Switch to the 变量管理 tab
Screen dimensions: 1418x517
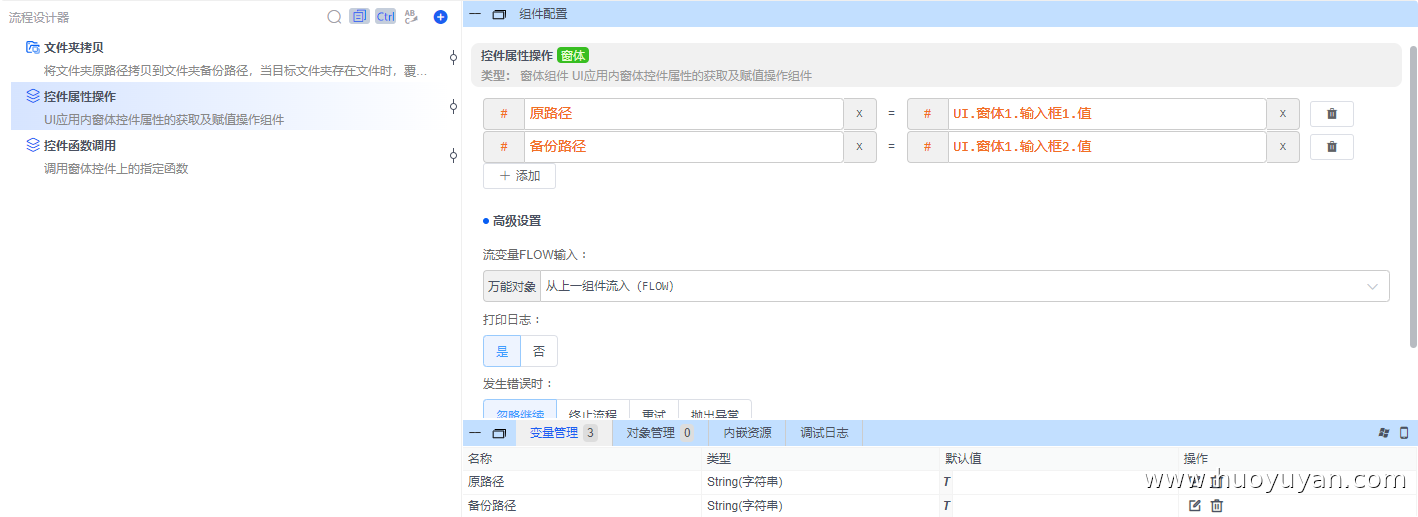point(564,433)
